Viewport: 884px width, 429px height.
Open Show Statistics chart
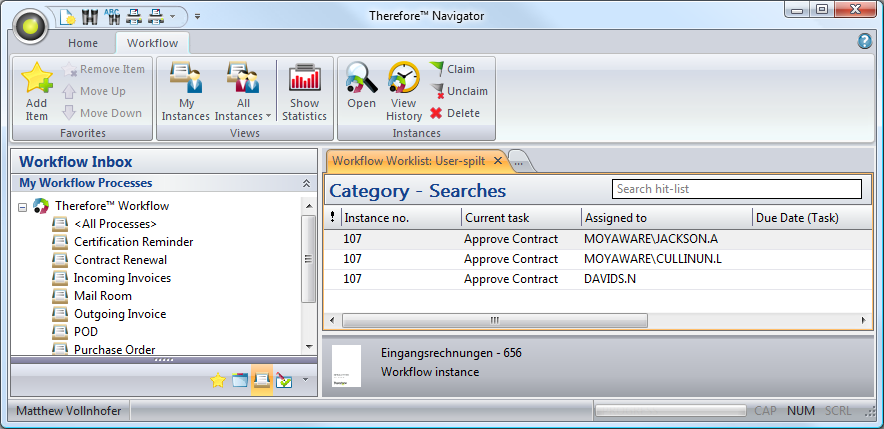pyautogui.click(x=304, y=92)
